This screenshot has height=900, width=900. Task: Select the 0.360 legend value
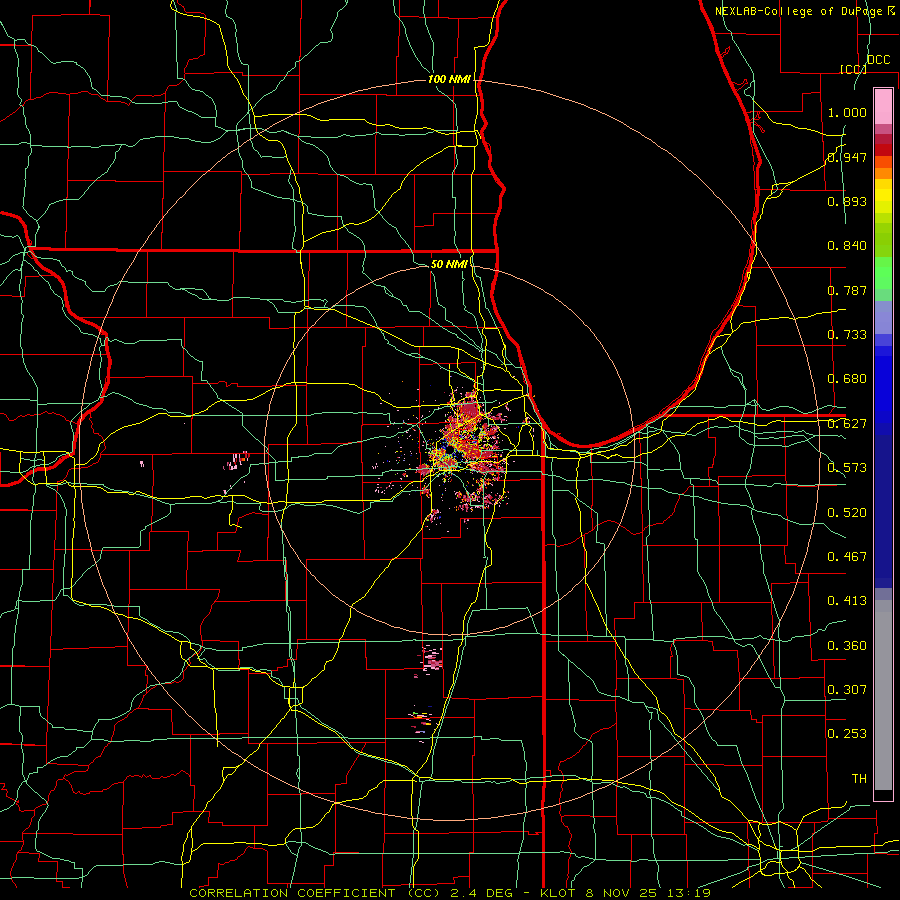(x=847, y=645)
